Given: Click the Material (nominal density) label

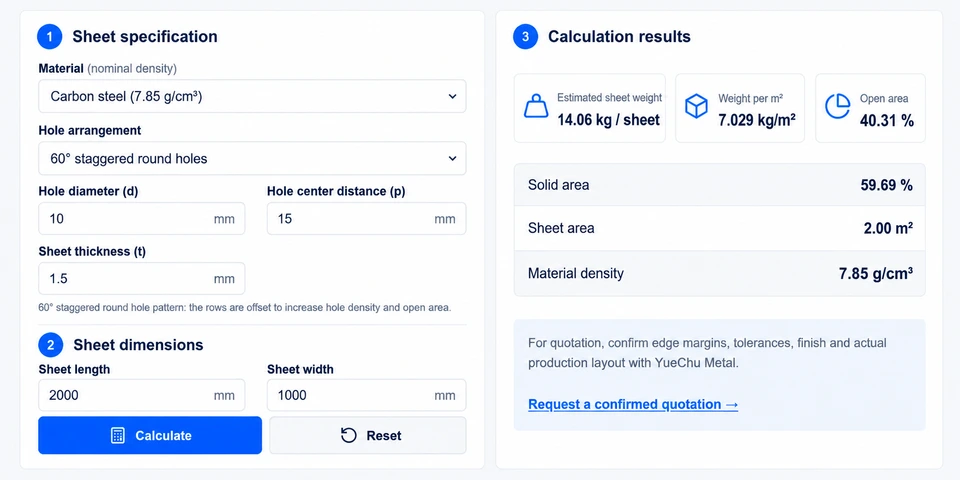Looking at the screenshot, I should click(108, 69).
